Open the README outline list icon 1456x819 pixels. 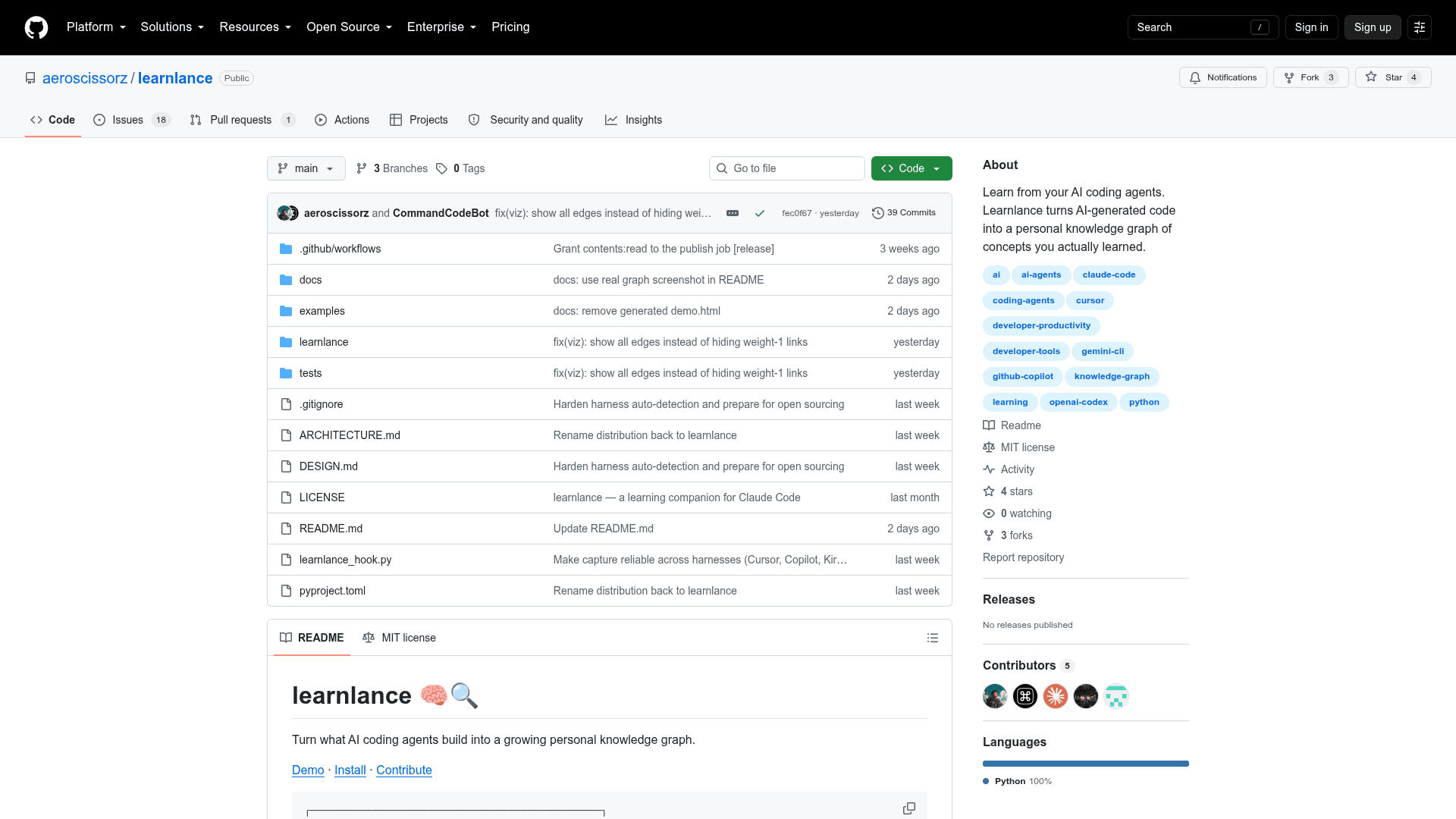(933, 638)
